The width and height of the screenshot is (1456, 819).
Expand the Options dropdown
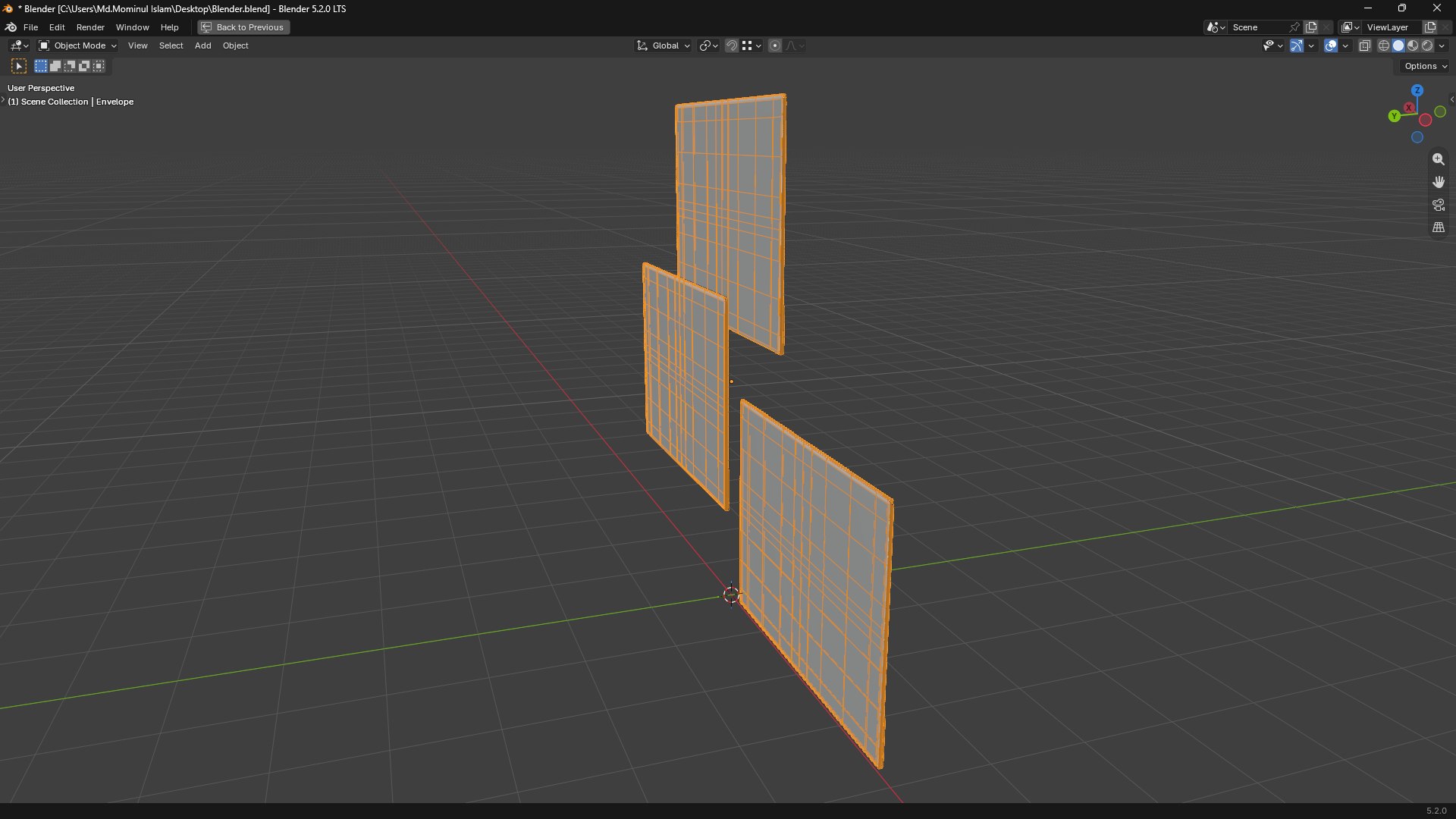pyautogui.click(x=1425, y=66)
